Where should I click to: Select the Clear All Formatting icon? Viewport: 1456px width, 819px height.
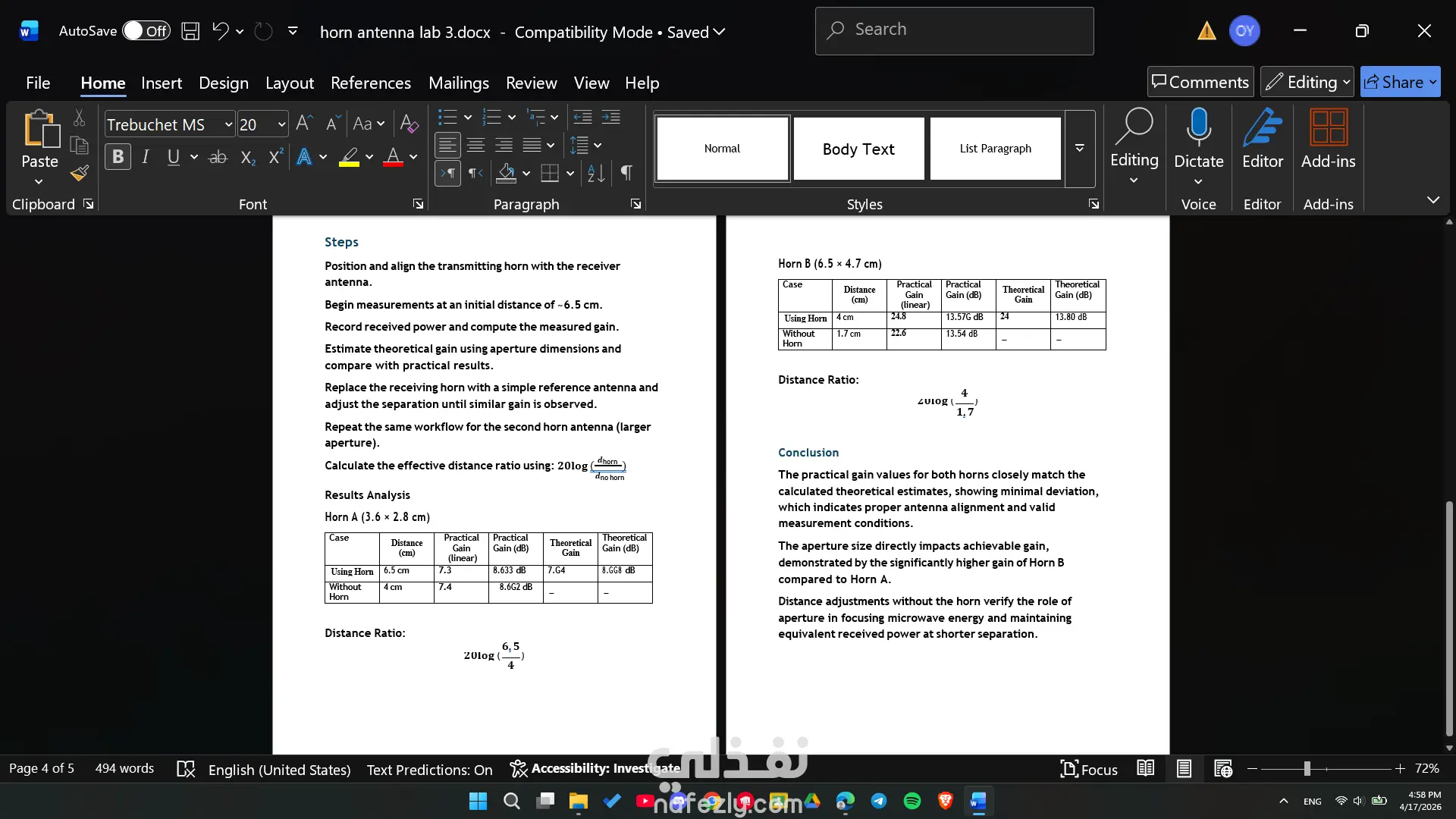pos(409,124)
